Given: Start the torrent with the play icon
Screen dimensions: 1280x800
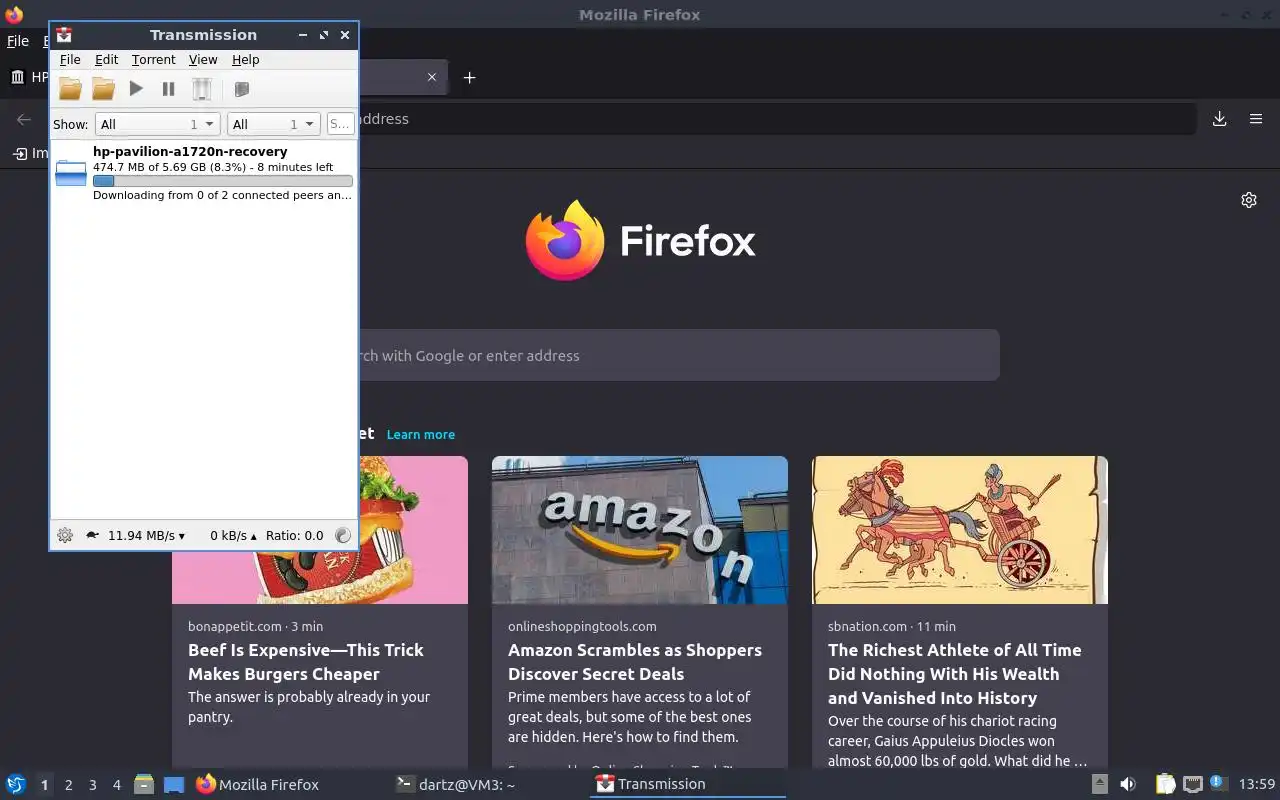Looking at the screenshot, I should (136, 89).
